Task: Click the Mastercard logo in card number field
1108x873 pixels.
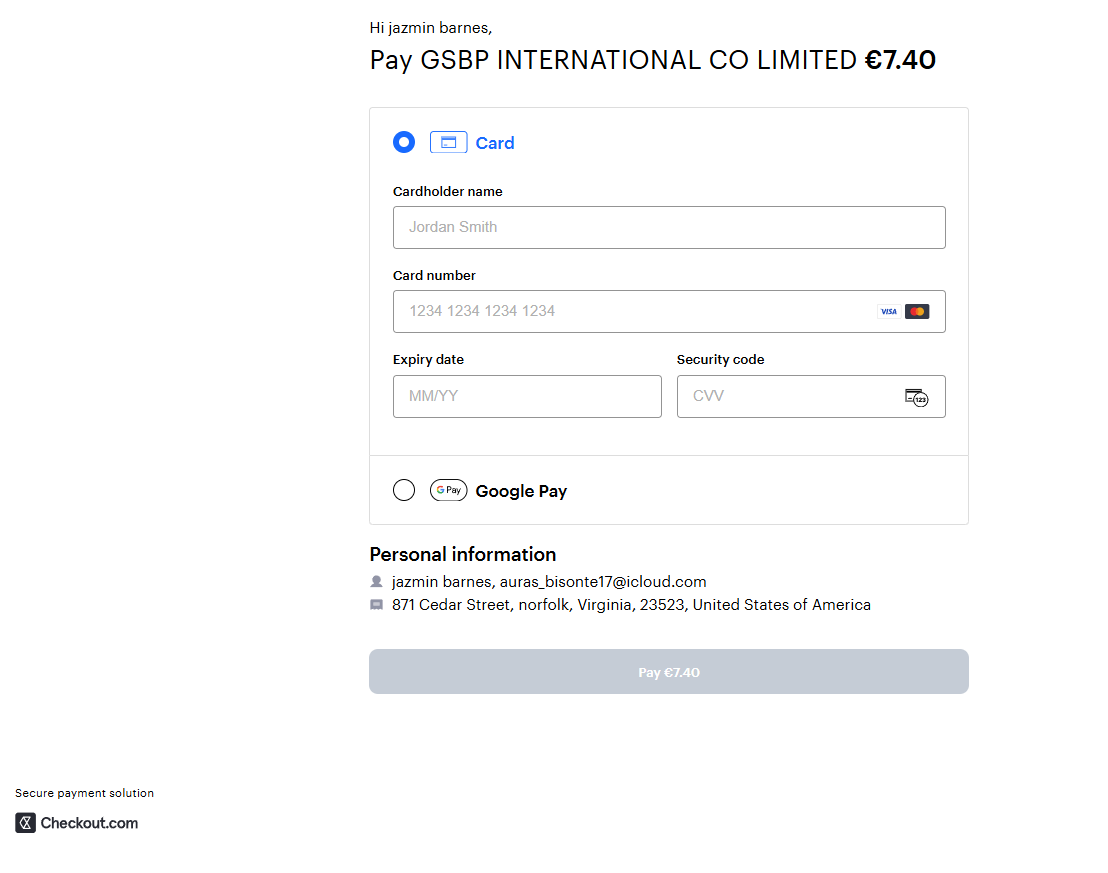Action: (x=917, y=312)
